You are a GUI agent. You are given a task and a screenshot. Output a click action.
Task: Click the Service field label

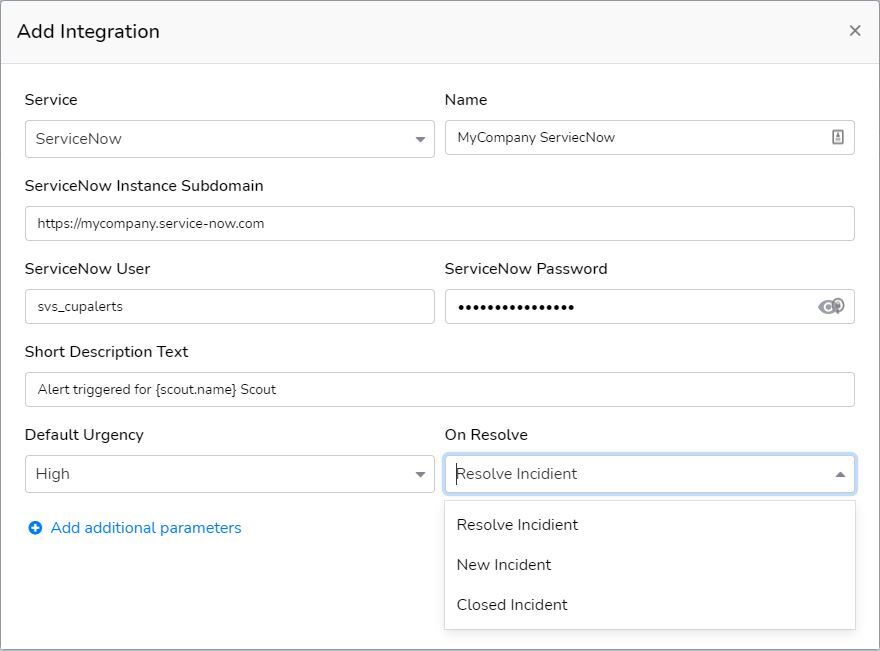51,100
